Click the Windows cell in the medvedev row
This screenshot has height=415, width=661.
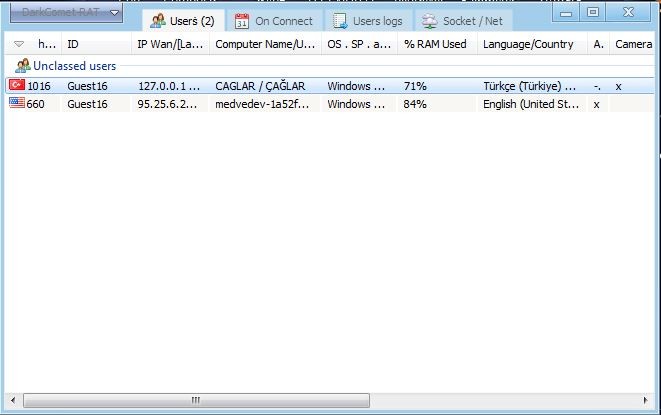pyautogui.click(x=356, y=104)
